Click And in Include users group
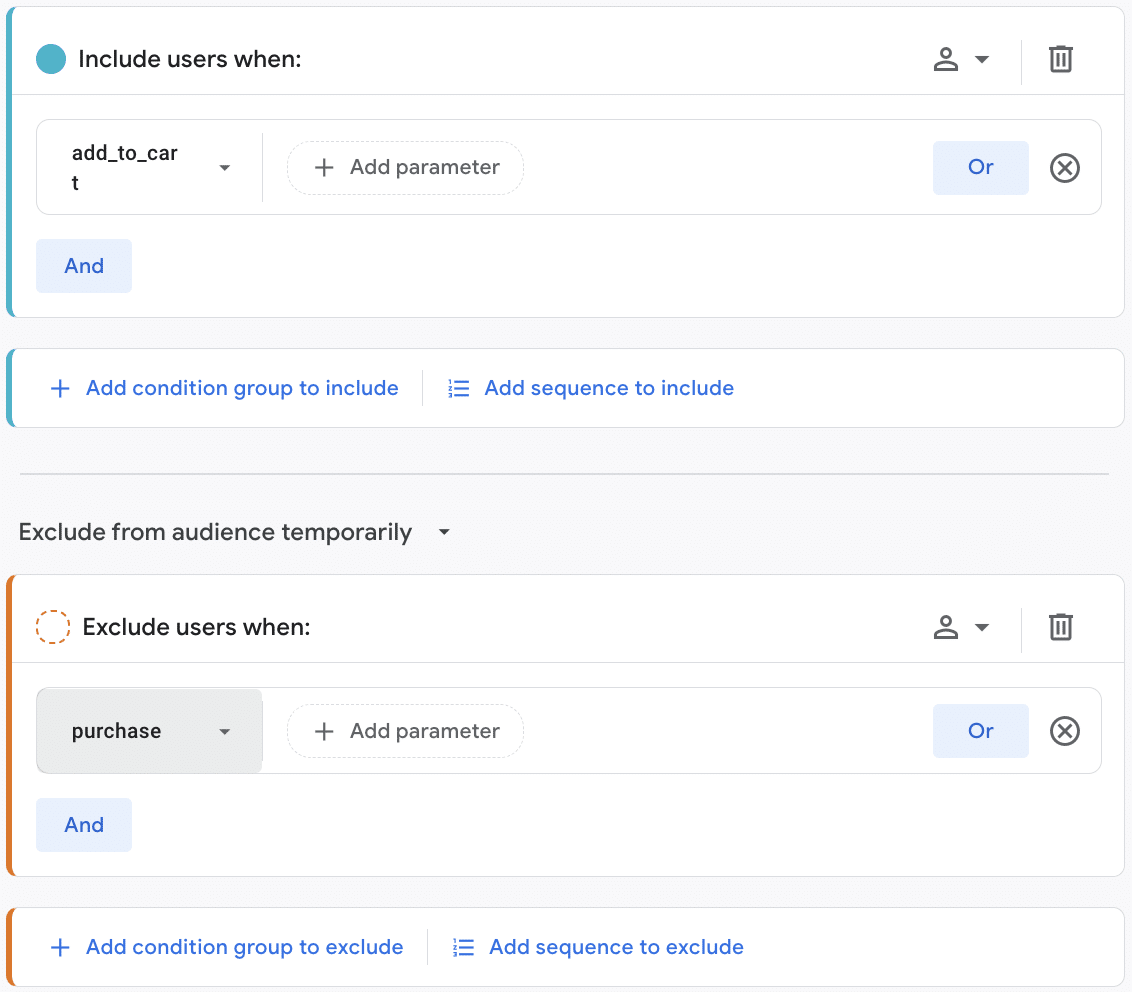The height and width of the screenshot is (992, 1132). [84, 266]
